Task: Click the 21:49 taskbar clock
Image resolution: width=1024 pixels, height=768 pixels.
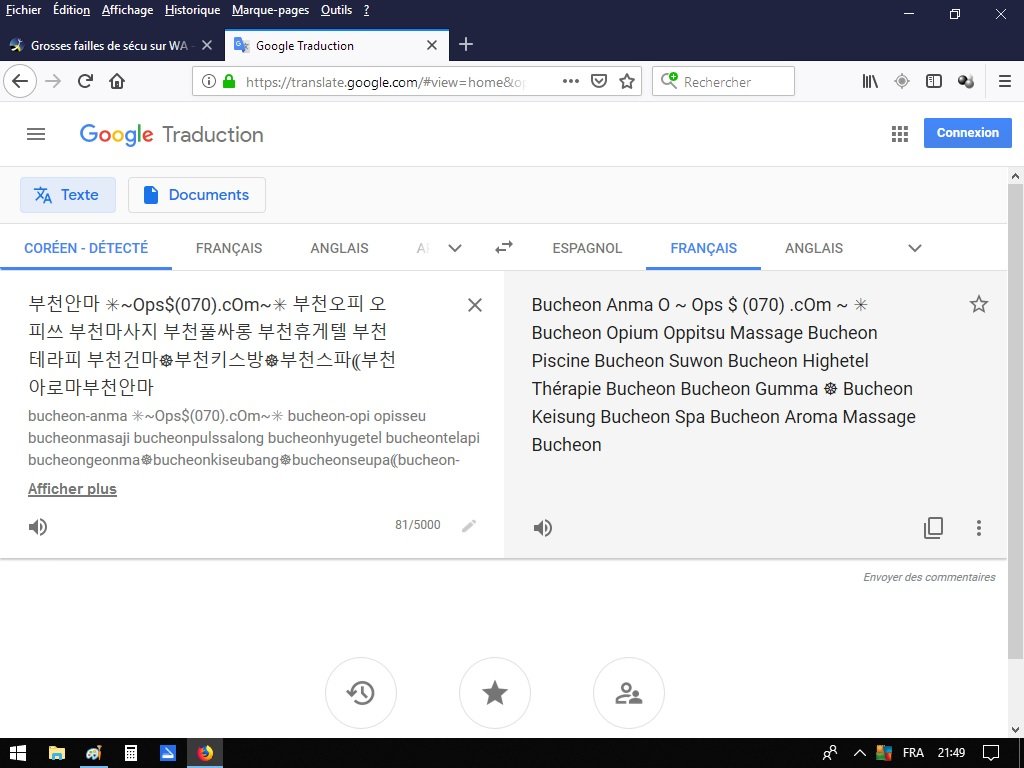Action: click(952, 753)
